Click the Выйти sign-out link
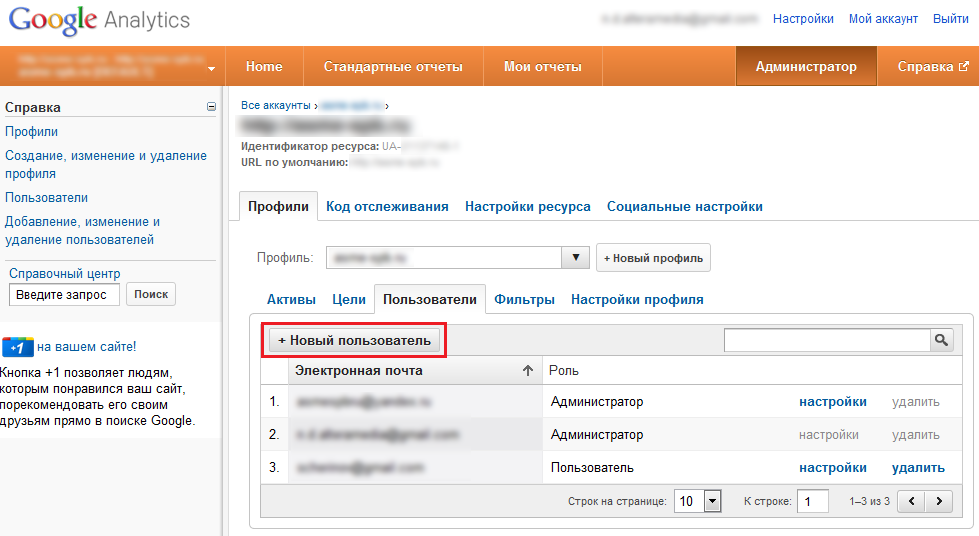The image size is (979, 536). [950, 19]
